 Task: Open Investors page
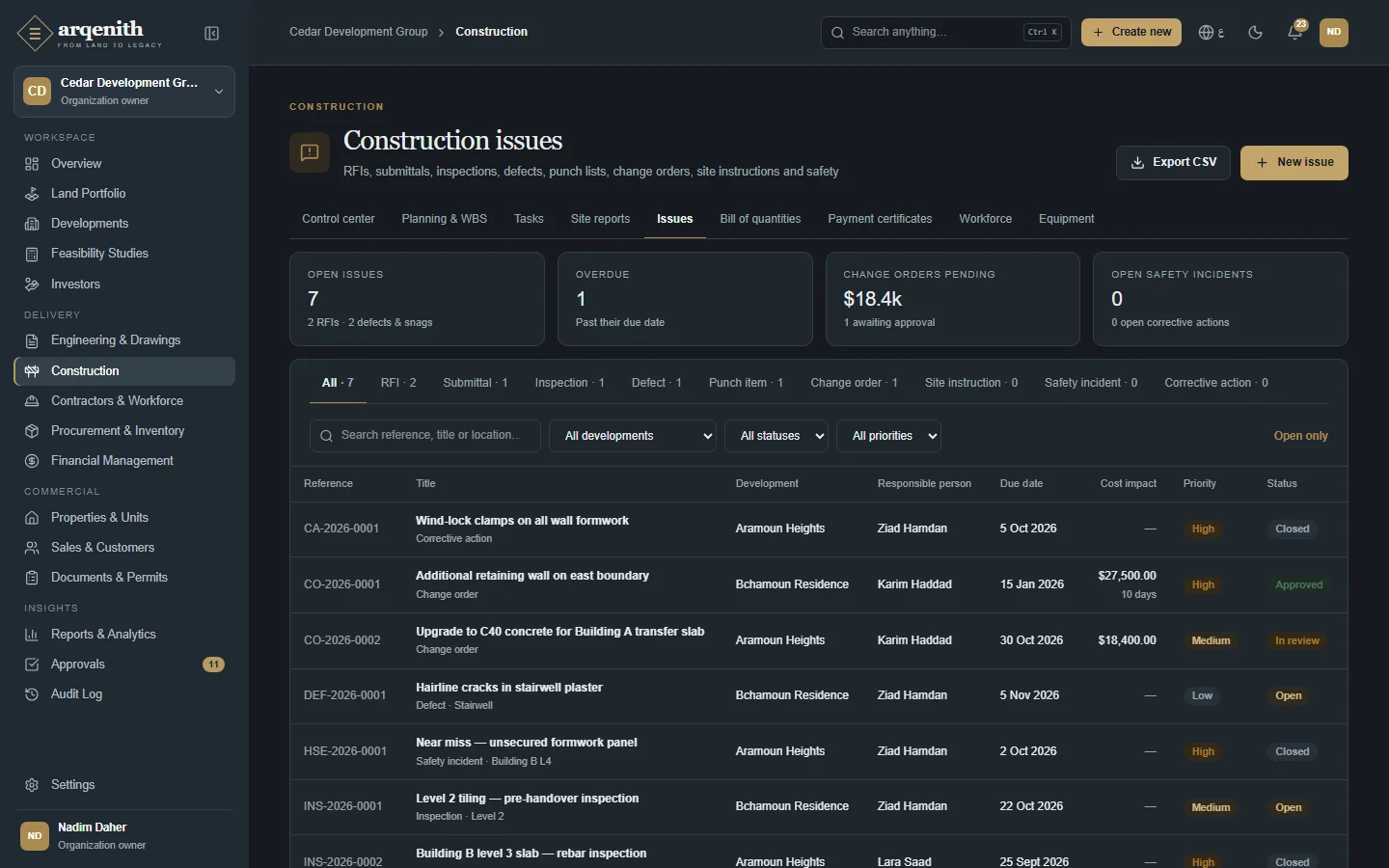[x=124, y=285]
